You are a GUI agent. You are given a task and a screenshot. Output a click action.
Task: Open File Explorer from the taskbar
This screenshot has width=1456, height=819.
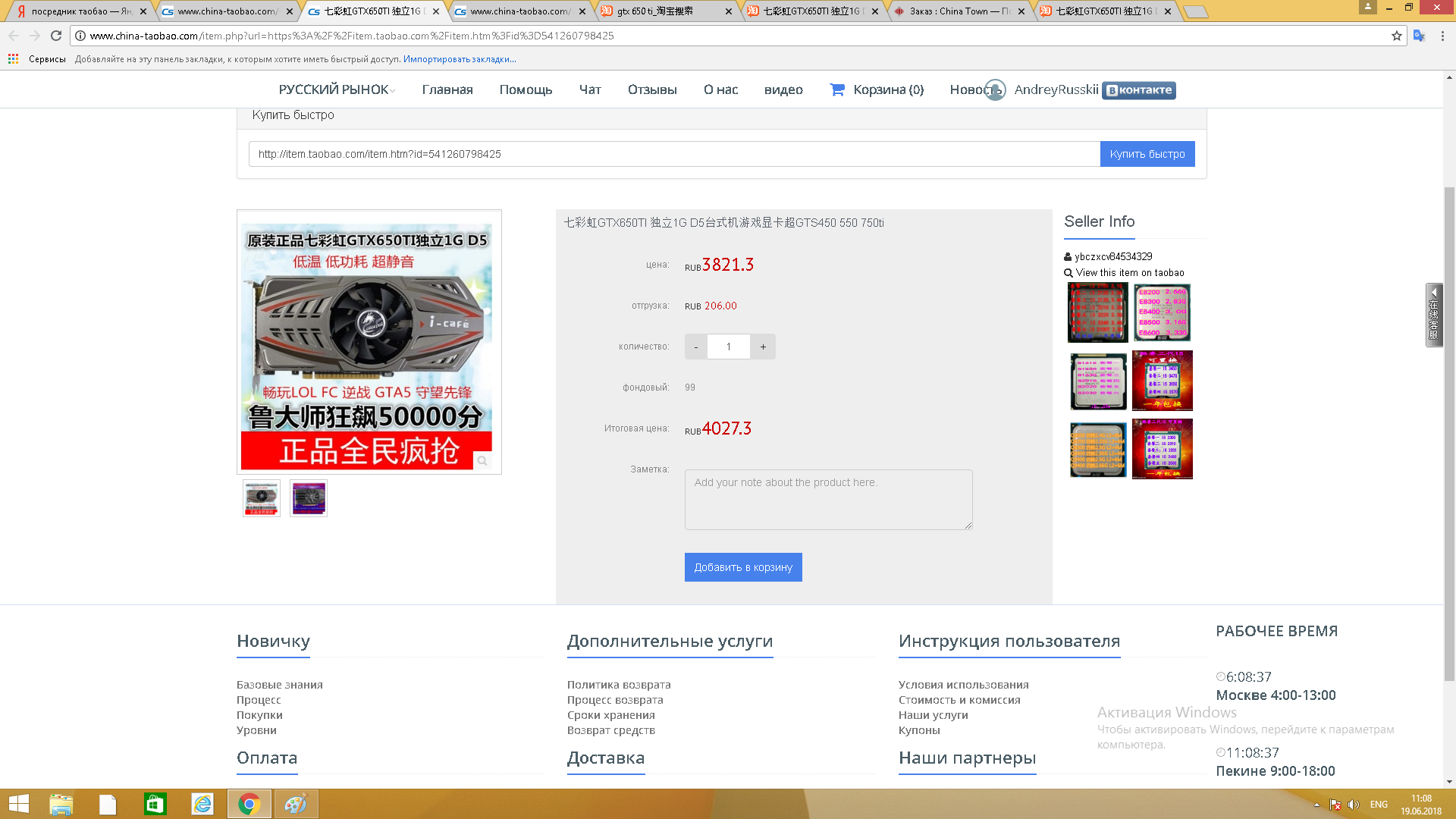click(x=61, y=804)
